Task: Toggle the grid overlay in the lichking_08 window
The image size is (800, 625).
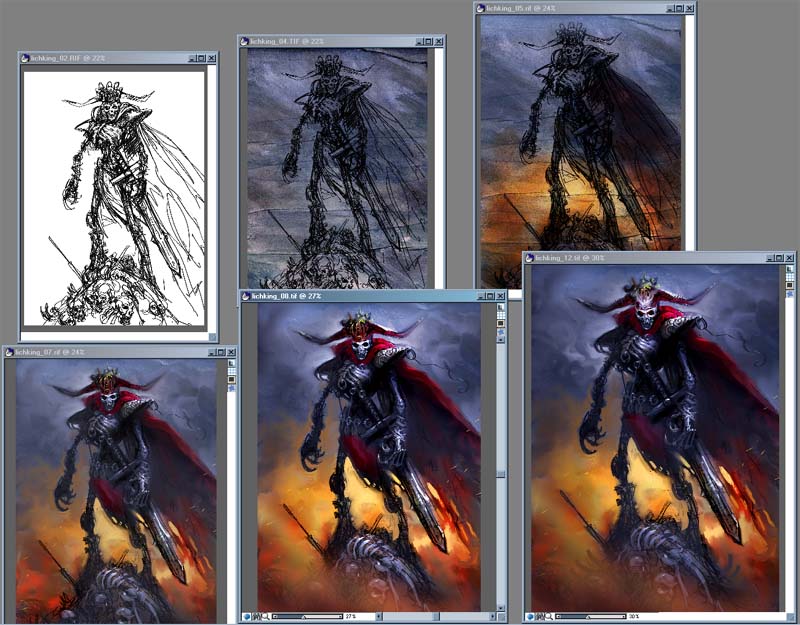Action: point(501,315)
